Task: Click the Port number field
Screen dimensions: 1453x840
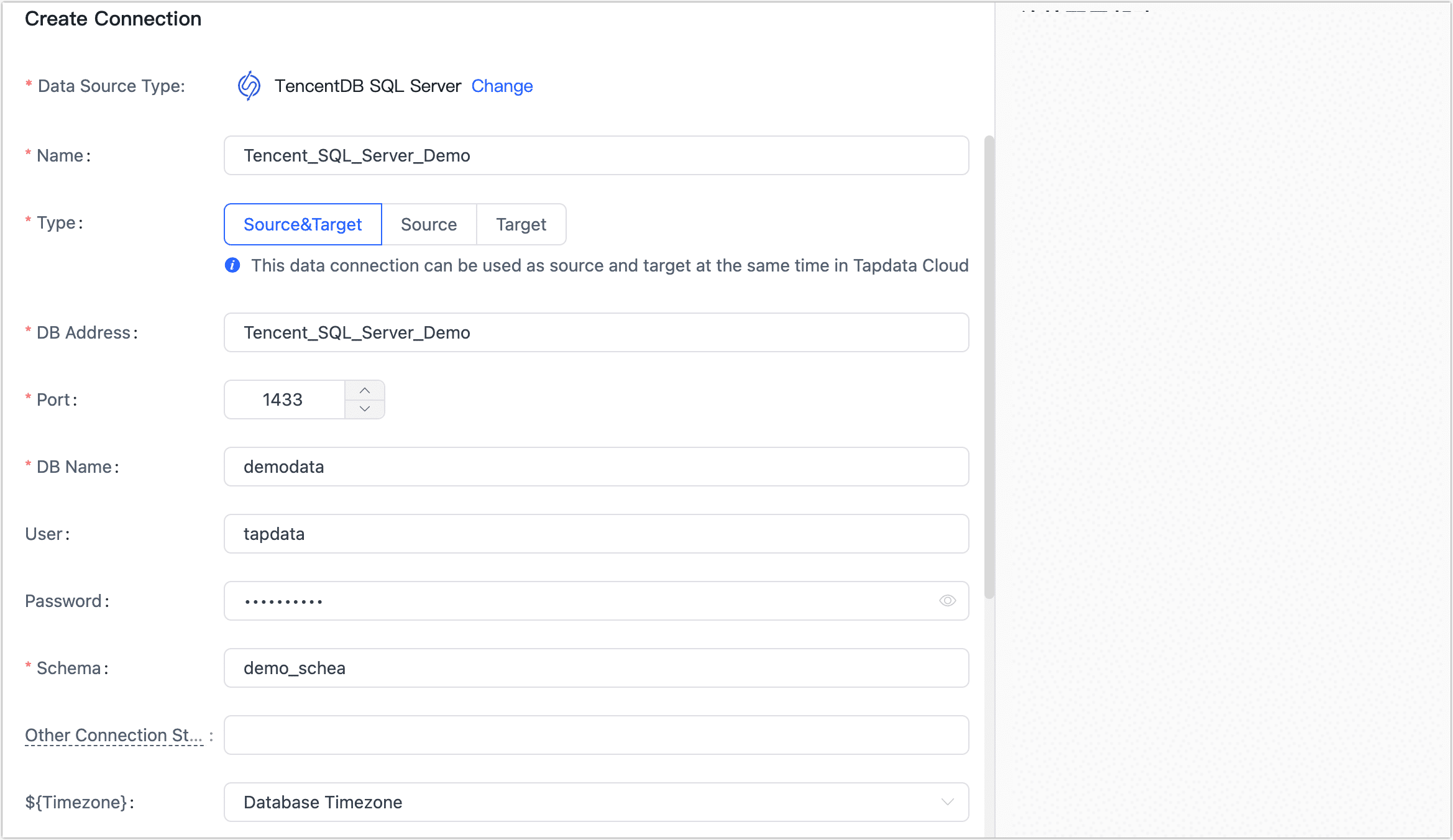Action: click(x=284, y=399)
